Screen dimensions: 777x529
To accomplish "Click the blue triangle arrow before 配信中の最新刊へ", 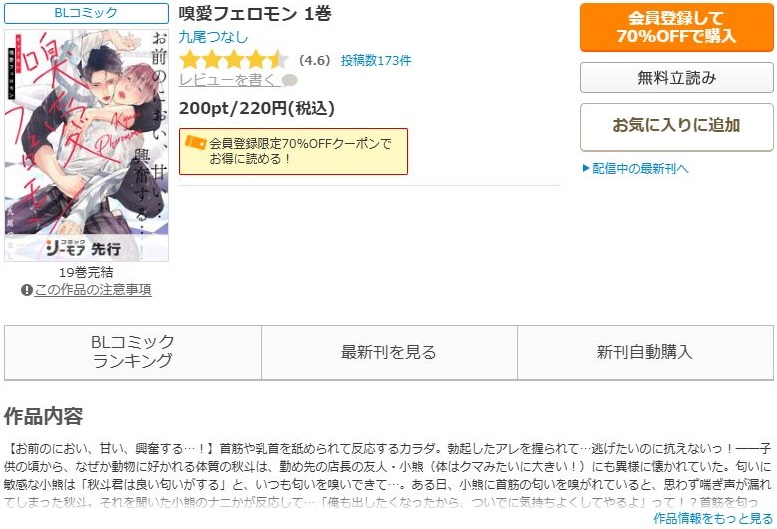I will [x=586, y=168].
